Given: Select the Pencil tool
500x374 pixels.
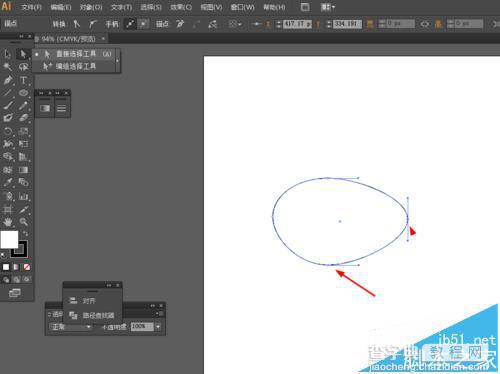Looking at the screenshot, I should [x=23, y=106].
